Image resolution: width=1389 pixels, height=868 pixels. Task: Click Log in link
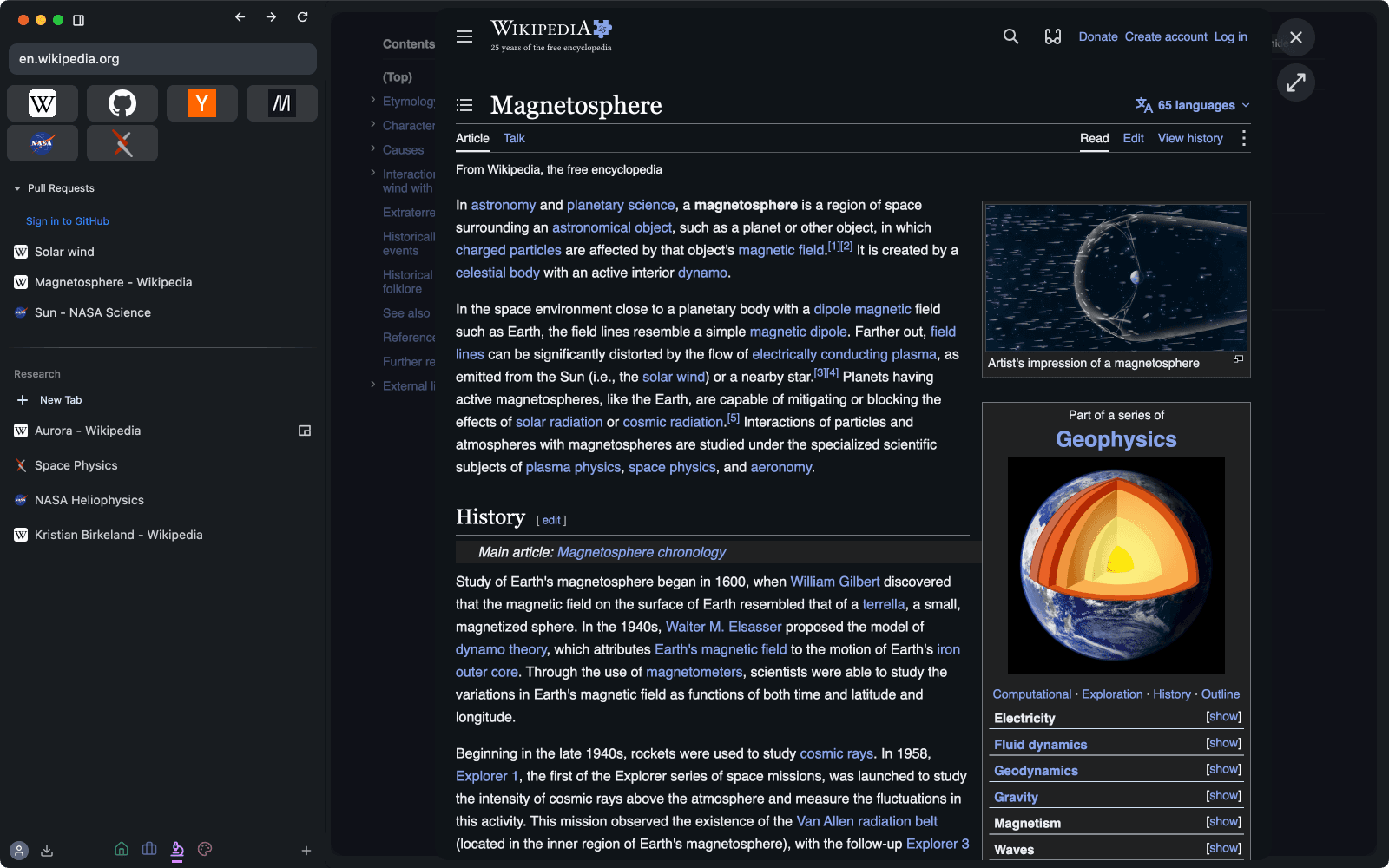pyautogui.click(x=1230, y=36)
